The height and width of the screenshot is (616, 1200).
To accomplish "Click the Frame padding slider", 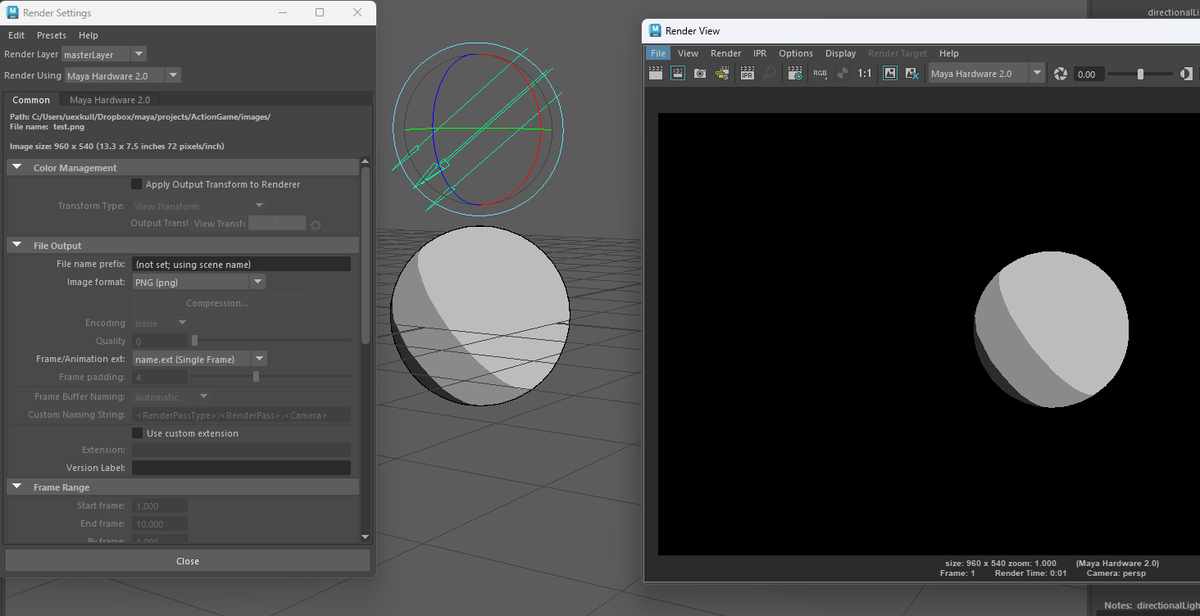I will (272, 377).
